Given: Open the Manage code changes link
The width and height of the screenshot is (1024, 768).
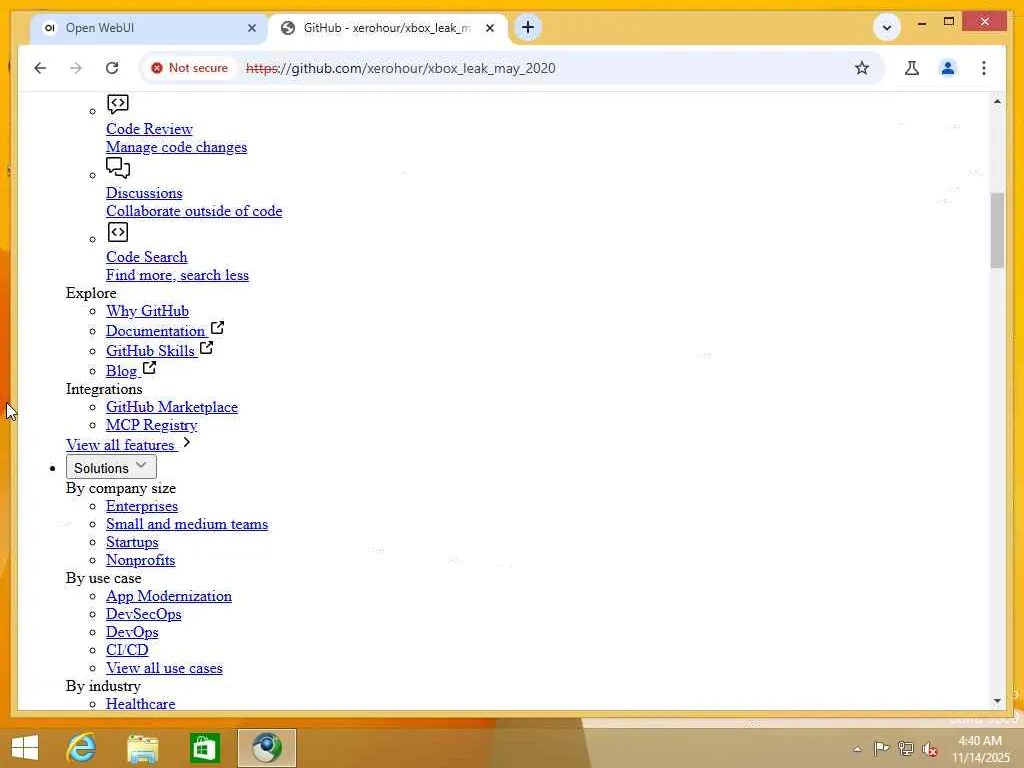Looking at the screenshot, I should [176, 147].
